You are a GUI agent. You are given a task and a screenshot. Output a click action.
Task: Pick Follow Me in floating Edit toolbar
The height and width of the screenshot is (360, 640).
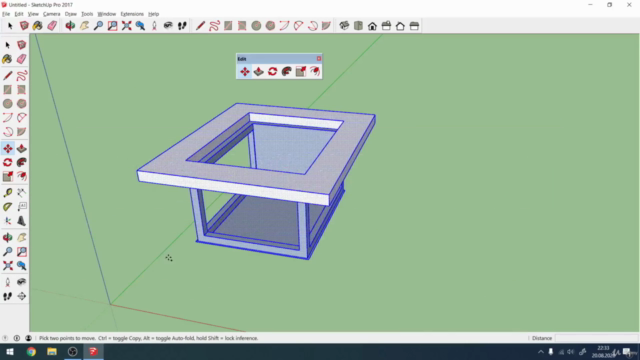tap(287, 71)
